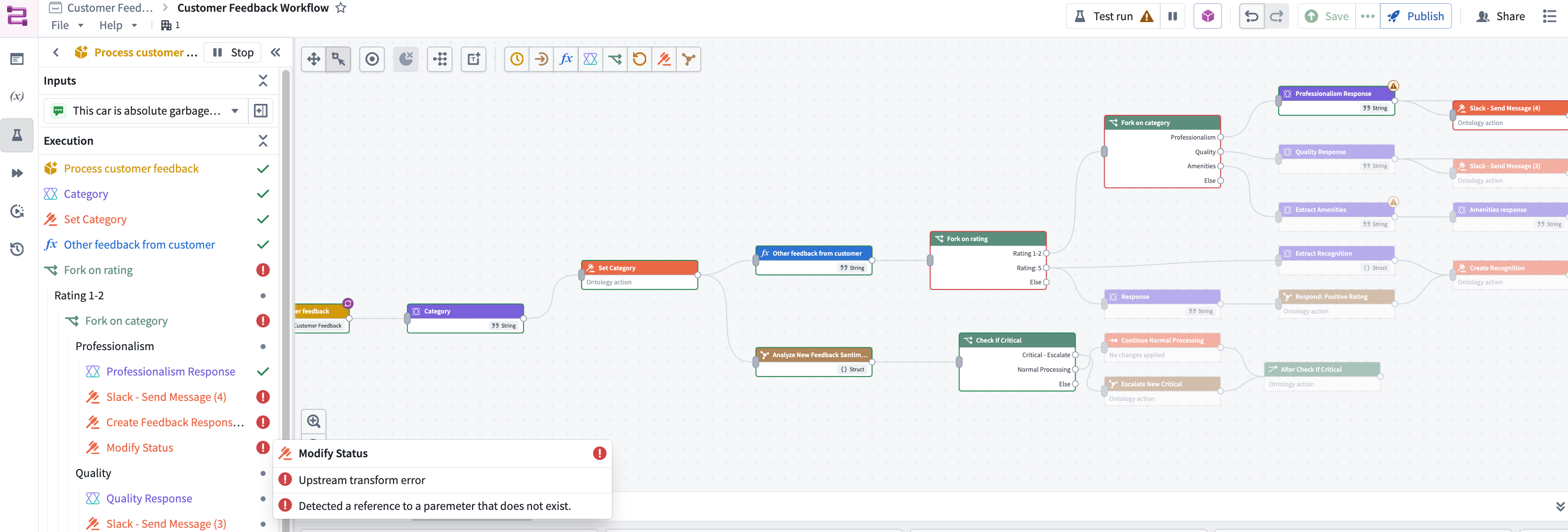Click the Set Category node on canvas
The image size is (1568, 532).
click(x=639, y=275)
